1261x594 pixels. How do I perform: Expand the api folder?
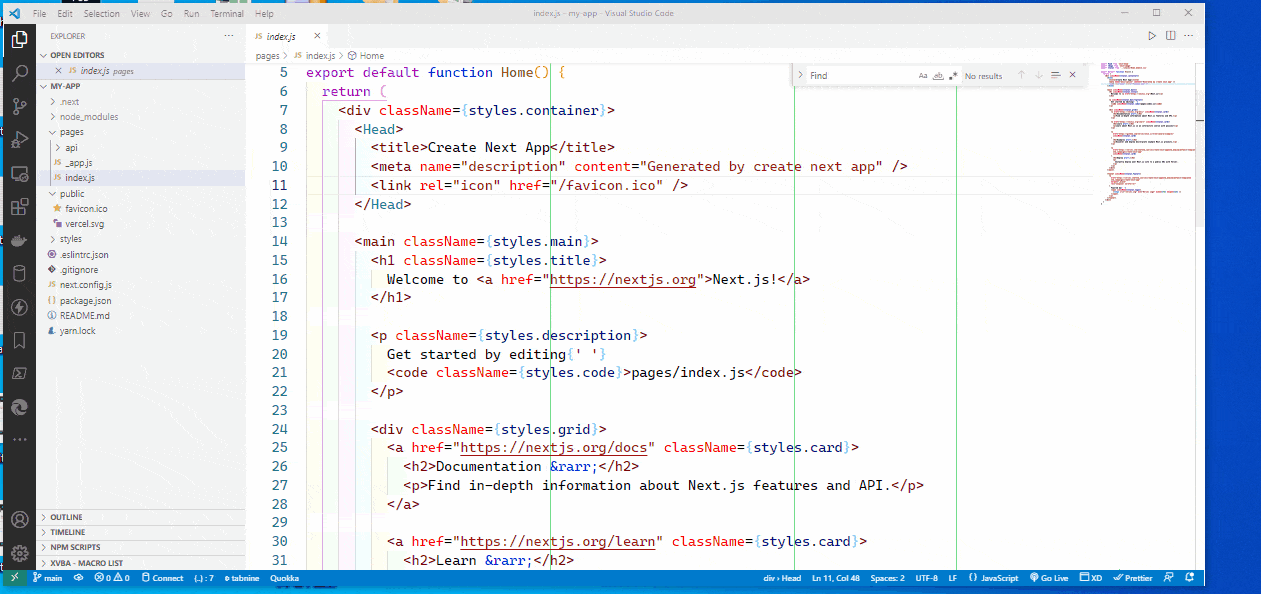(x=58, y=147)
